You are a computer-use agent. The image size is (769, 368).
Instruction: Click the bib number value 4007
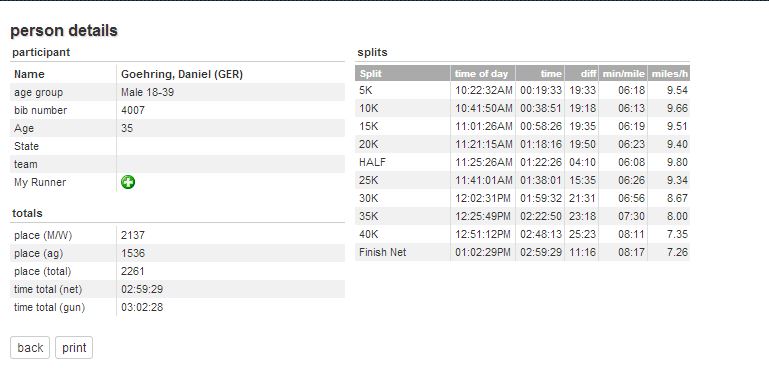(x=133, y=110)
